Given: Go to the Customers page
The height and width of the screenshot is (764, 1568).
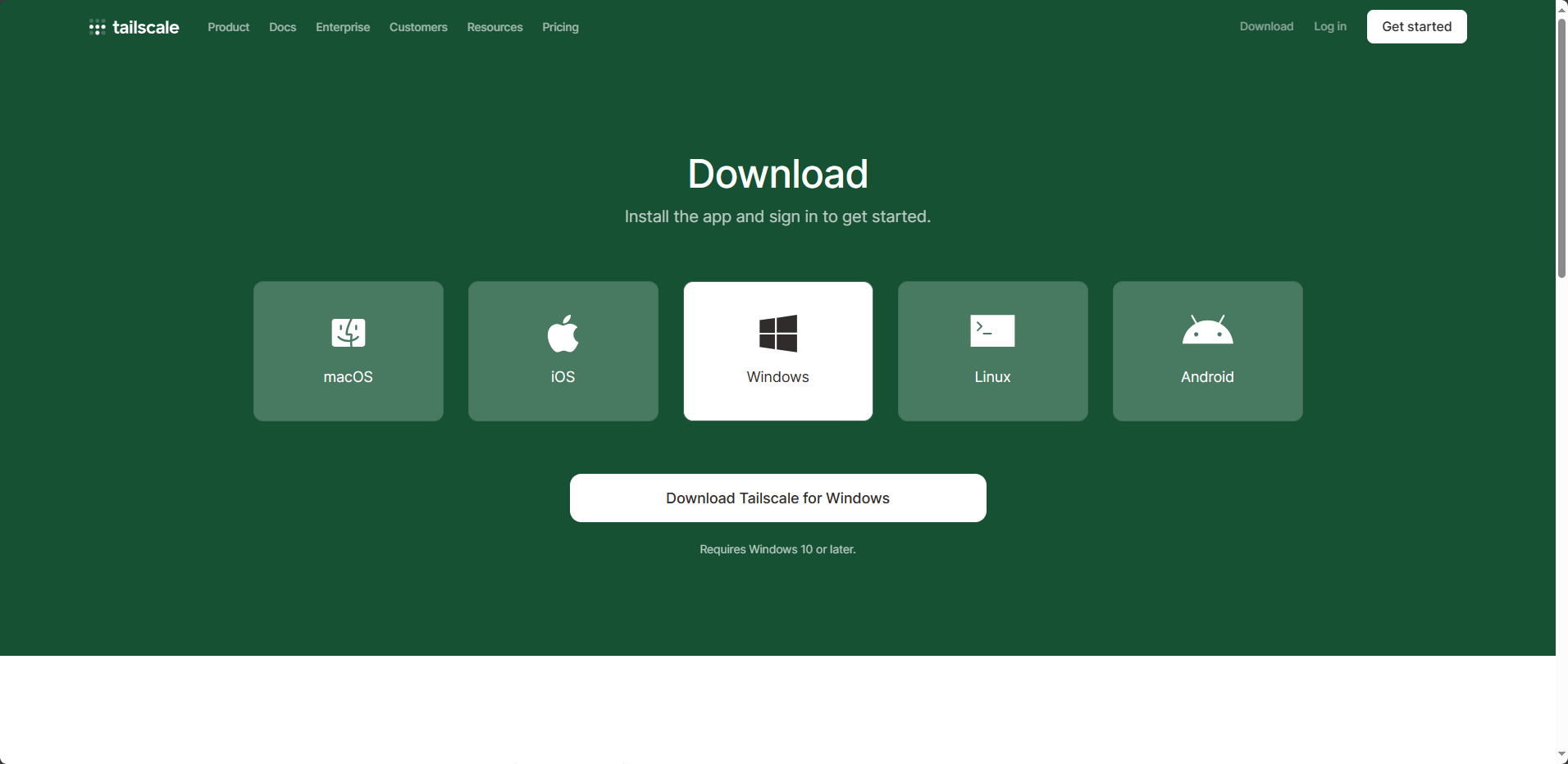Looking at the screenshot, I should point(418,27).
